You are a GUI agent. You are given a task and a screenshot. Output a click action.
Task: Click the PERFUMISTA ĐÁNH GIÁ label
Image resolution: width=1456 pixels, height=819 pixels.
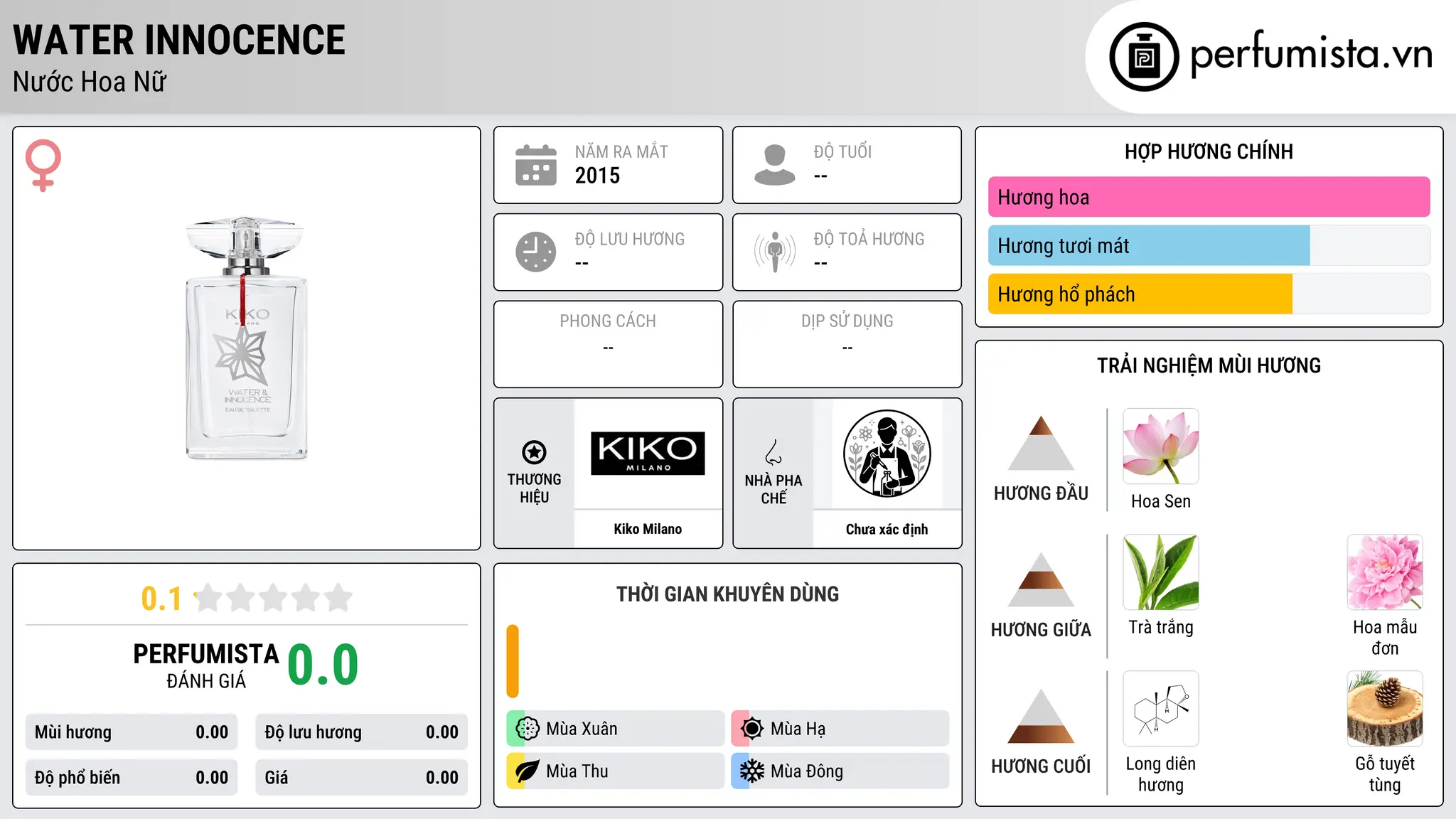206,665
